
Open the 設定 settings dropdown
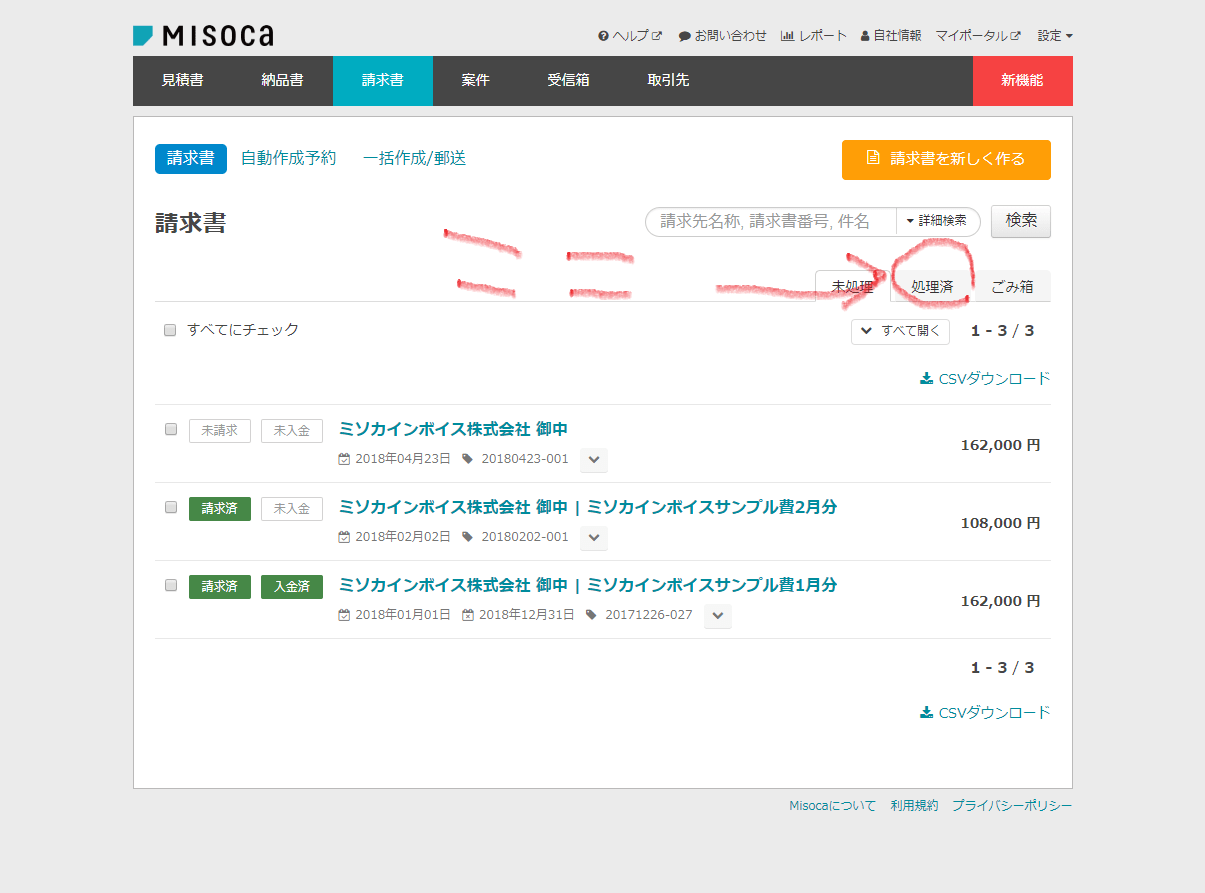pyautogui.click(x=1055, y=36)
